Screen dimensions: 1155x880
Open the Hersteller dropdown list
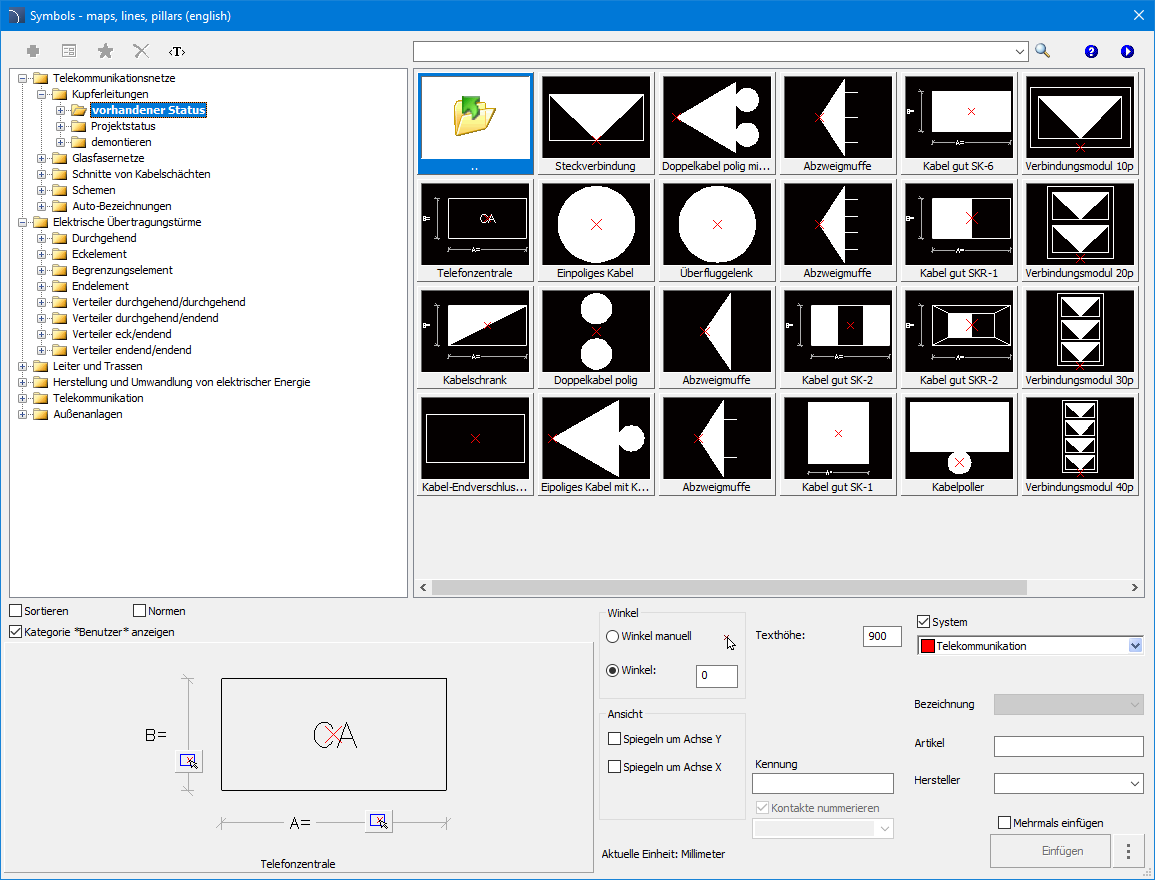tap(1134, 783)
